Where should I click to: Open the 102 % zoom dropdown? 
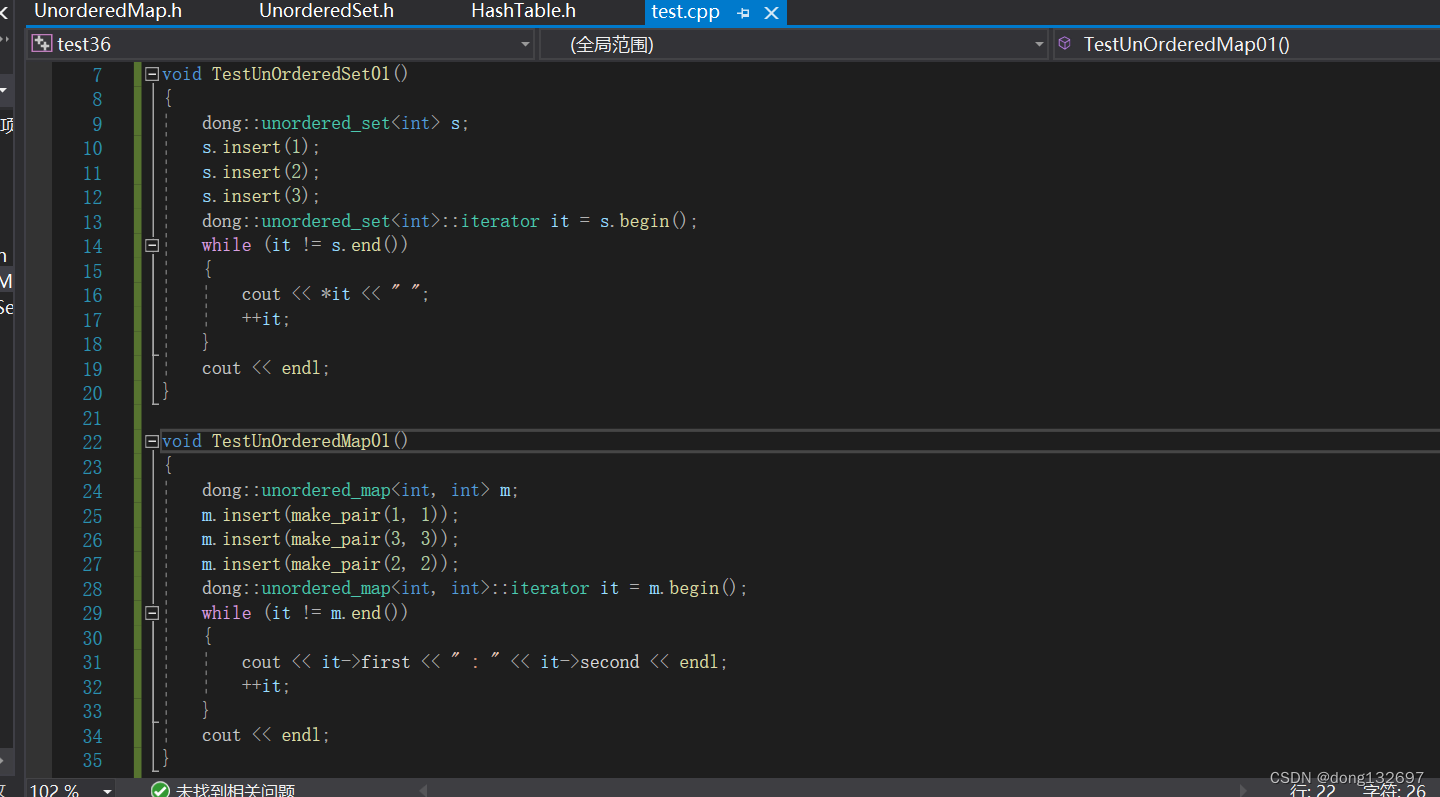(x=107, y=790)
